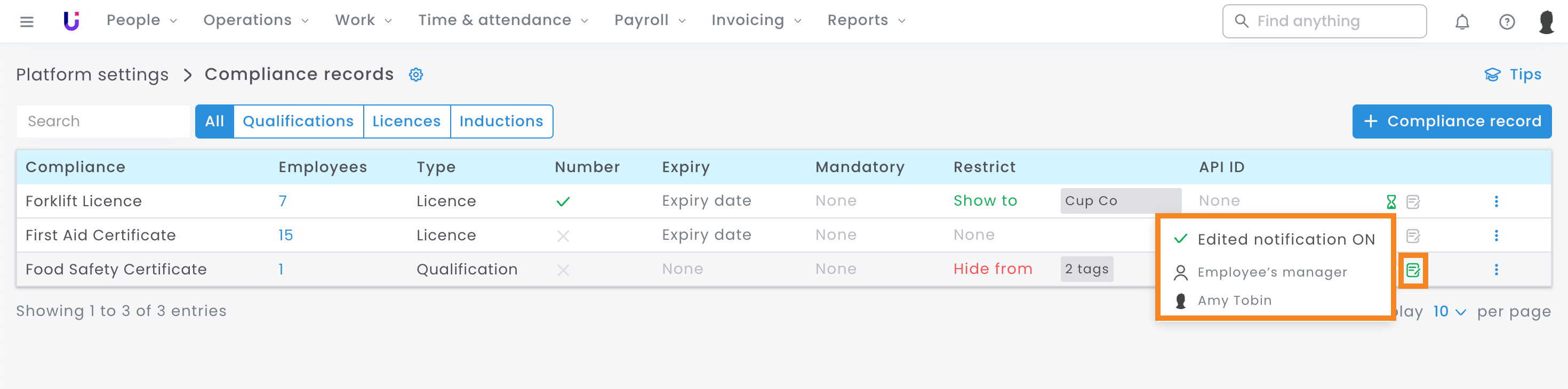The image size is (1568, 389).
Task: Open the user profile avatar
Action: pos(1547,22)
